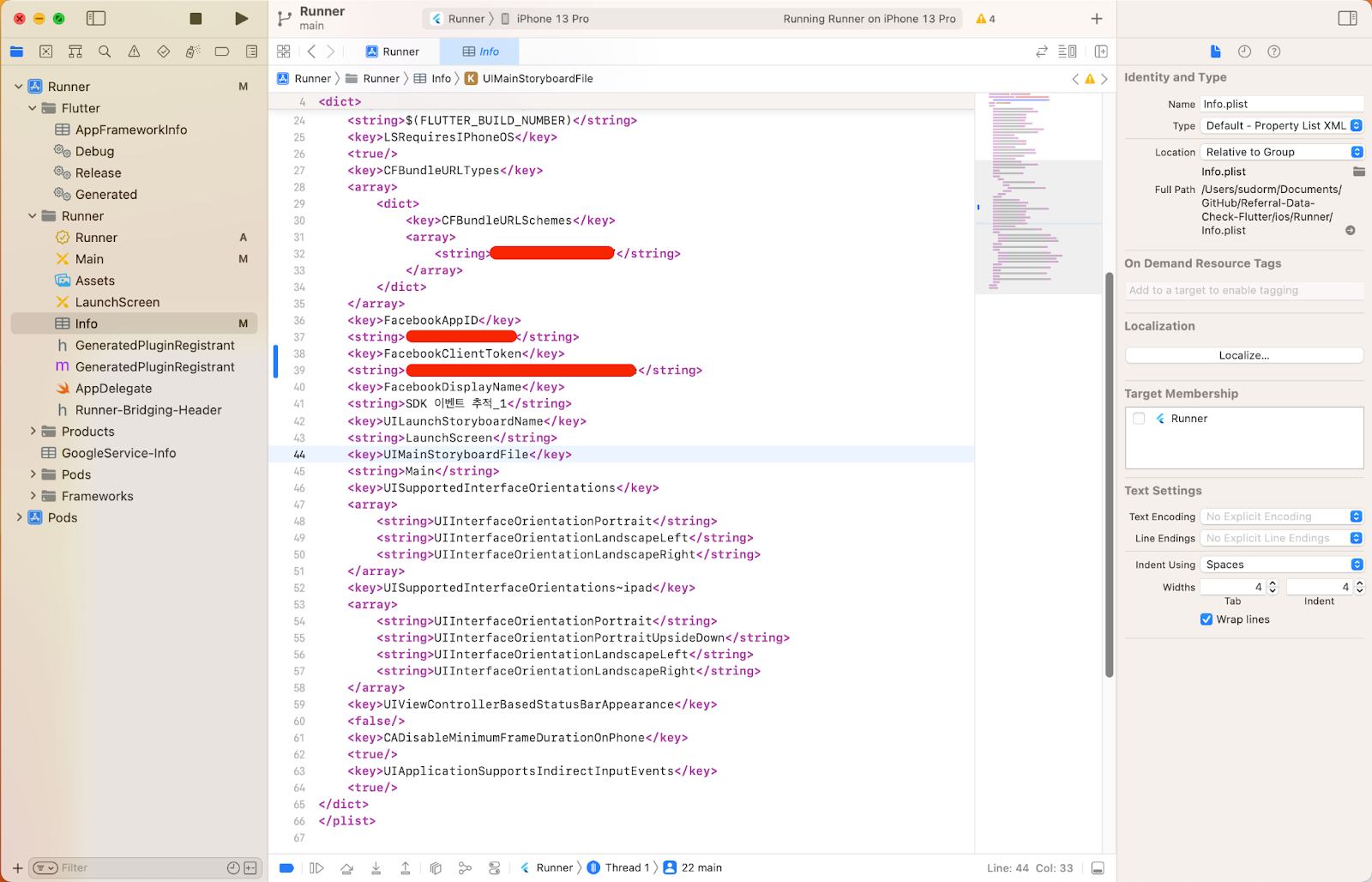Show the Symbol navigator
The height and width of the screenshot is (882, 1372).
pyautogui.click(x=75, y=51)
